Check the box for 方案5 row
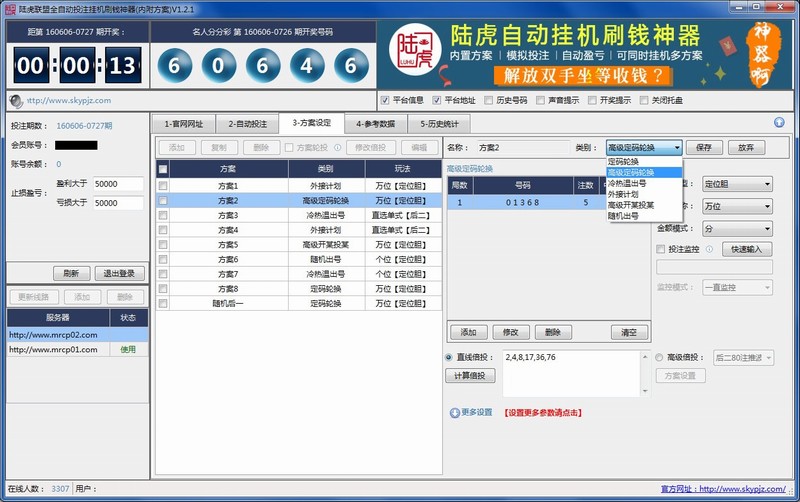Viewport: 800px width, 502px height. click(163, 244)
